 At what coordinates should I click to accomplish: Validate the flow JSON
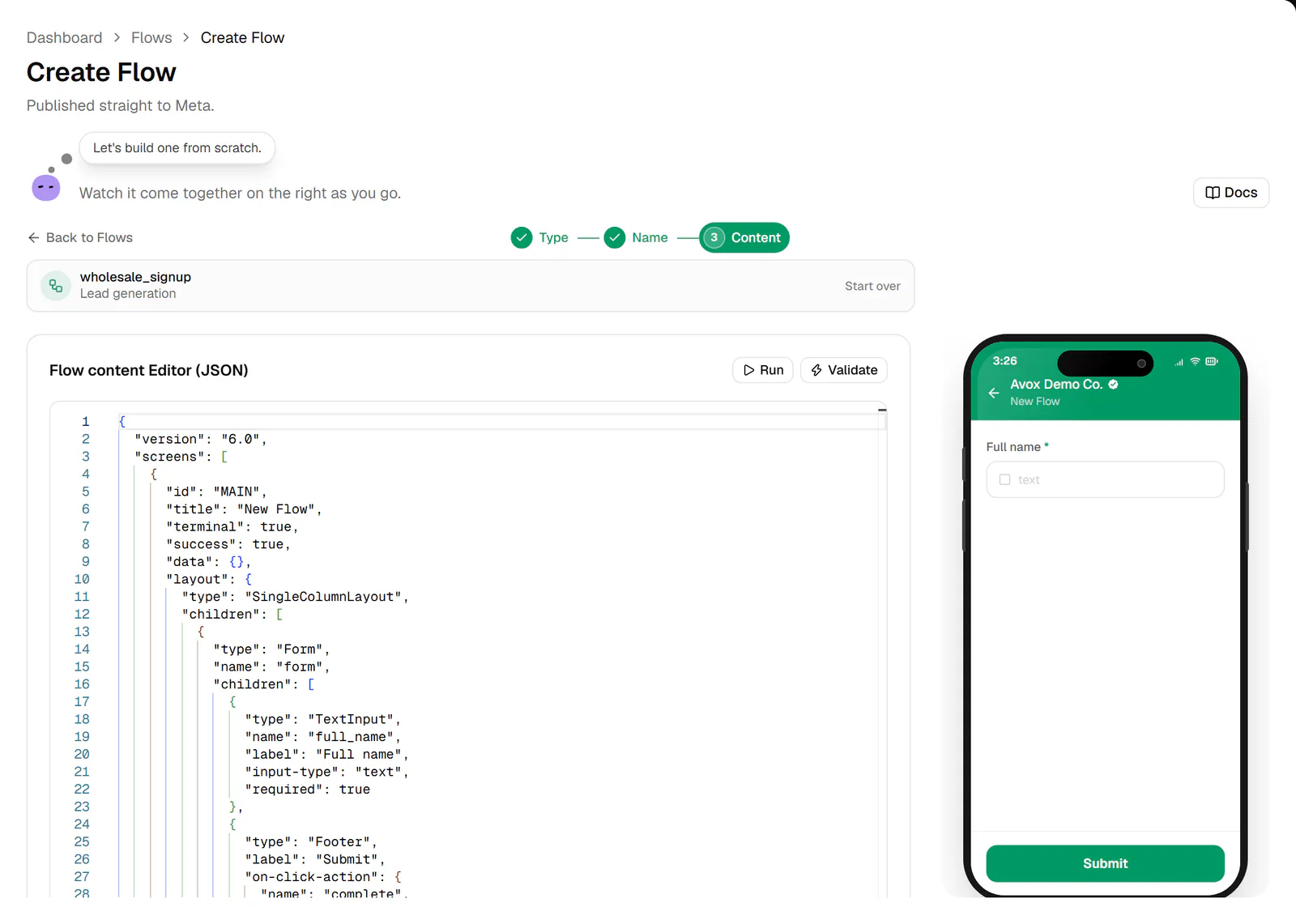click(844, 370)
